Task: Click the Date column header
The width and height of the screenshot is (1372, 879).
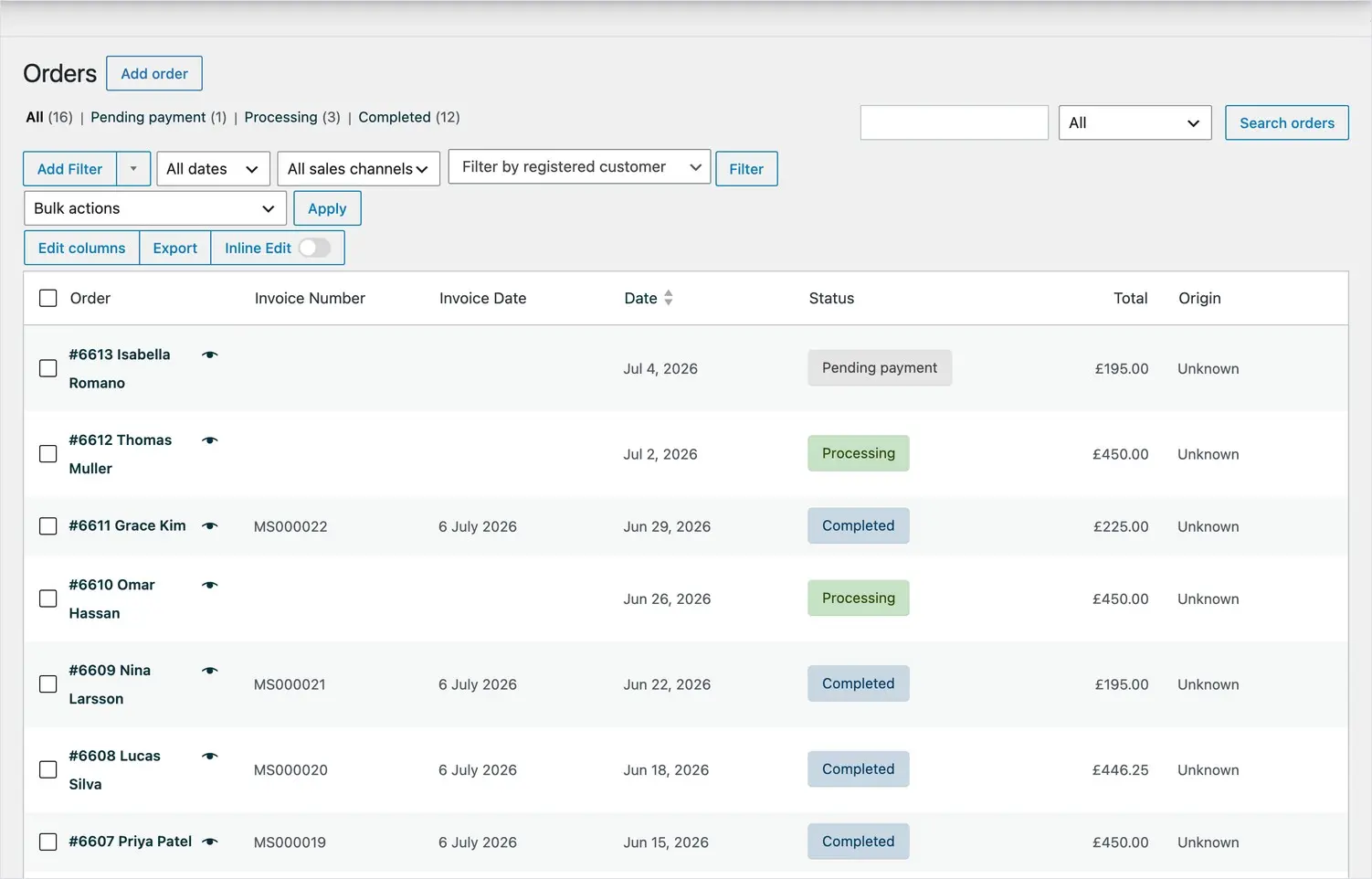Action: pyautogui.click(x=641, y=298)
